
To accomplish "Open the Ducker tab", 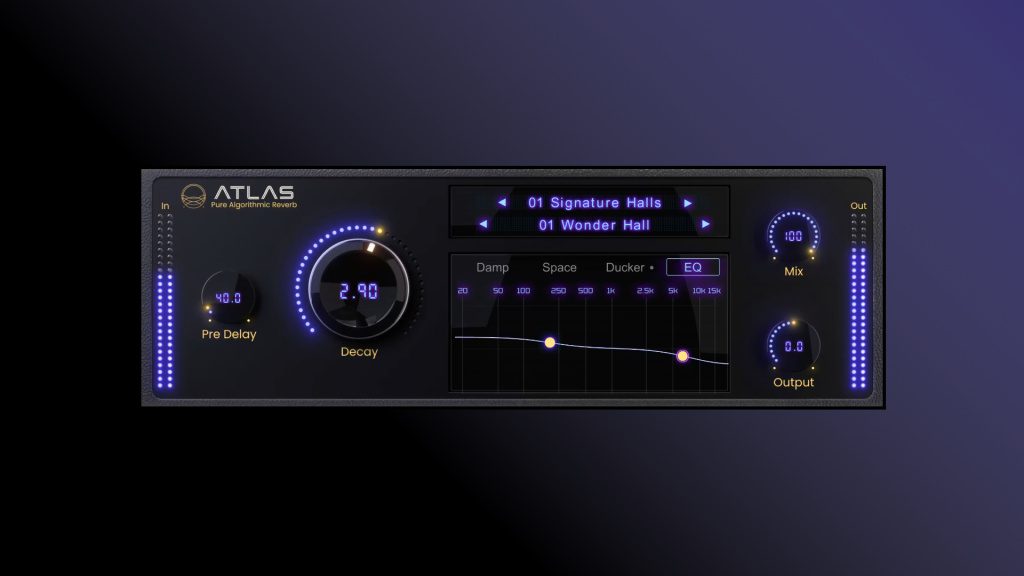I will [x=625, y=267].
